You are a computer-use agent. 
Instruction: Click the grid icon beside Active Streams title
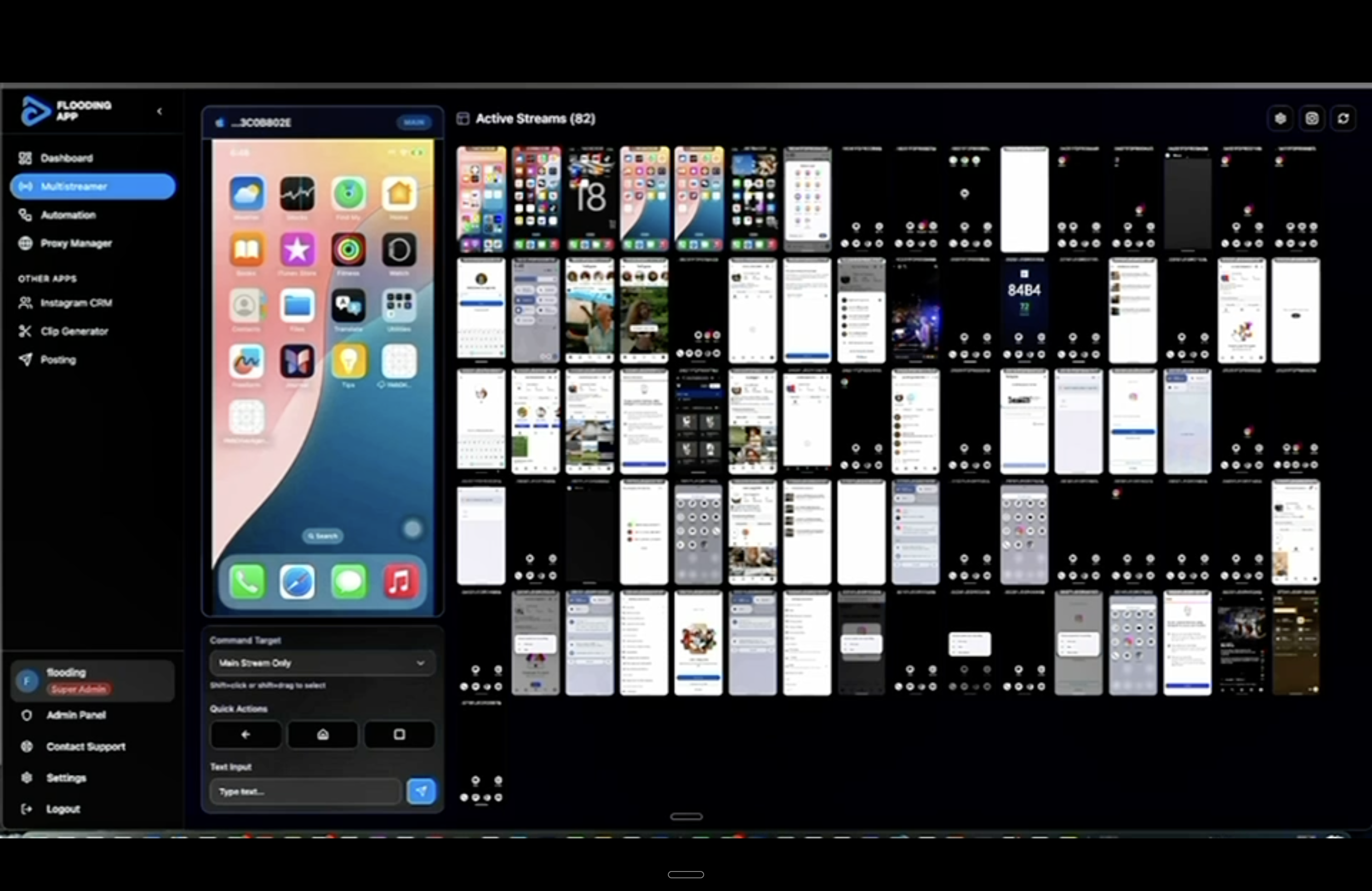[x=462, y=119]
